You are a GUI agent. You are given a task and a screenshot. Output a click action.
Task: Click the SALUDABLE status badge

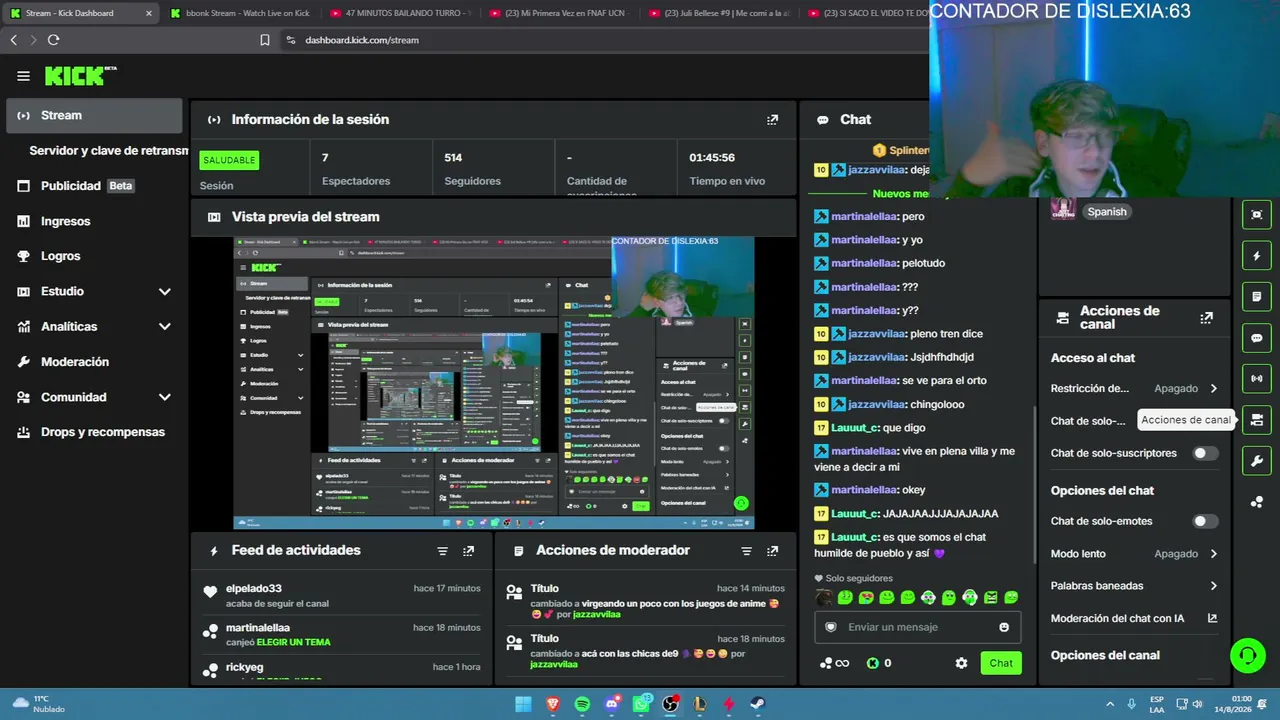click(230, 160)
